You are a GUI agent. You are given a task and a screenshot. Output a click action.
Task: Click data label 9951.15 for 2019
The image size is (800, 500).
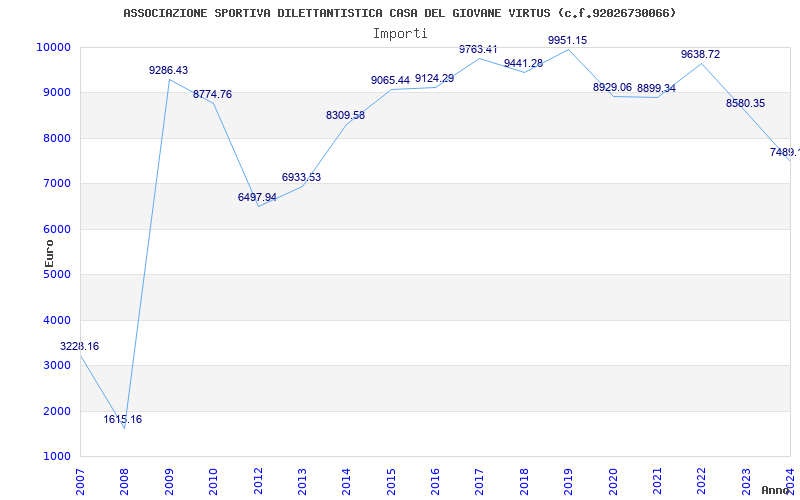pos(567,40)
